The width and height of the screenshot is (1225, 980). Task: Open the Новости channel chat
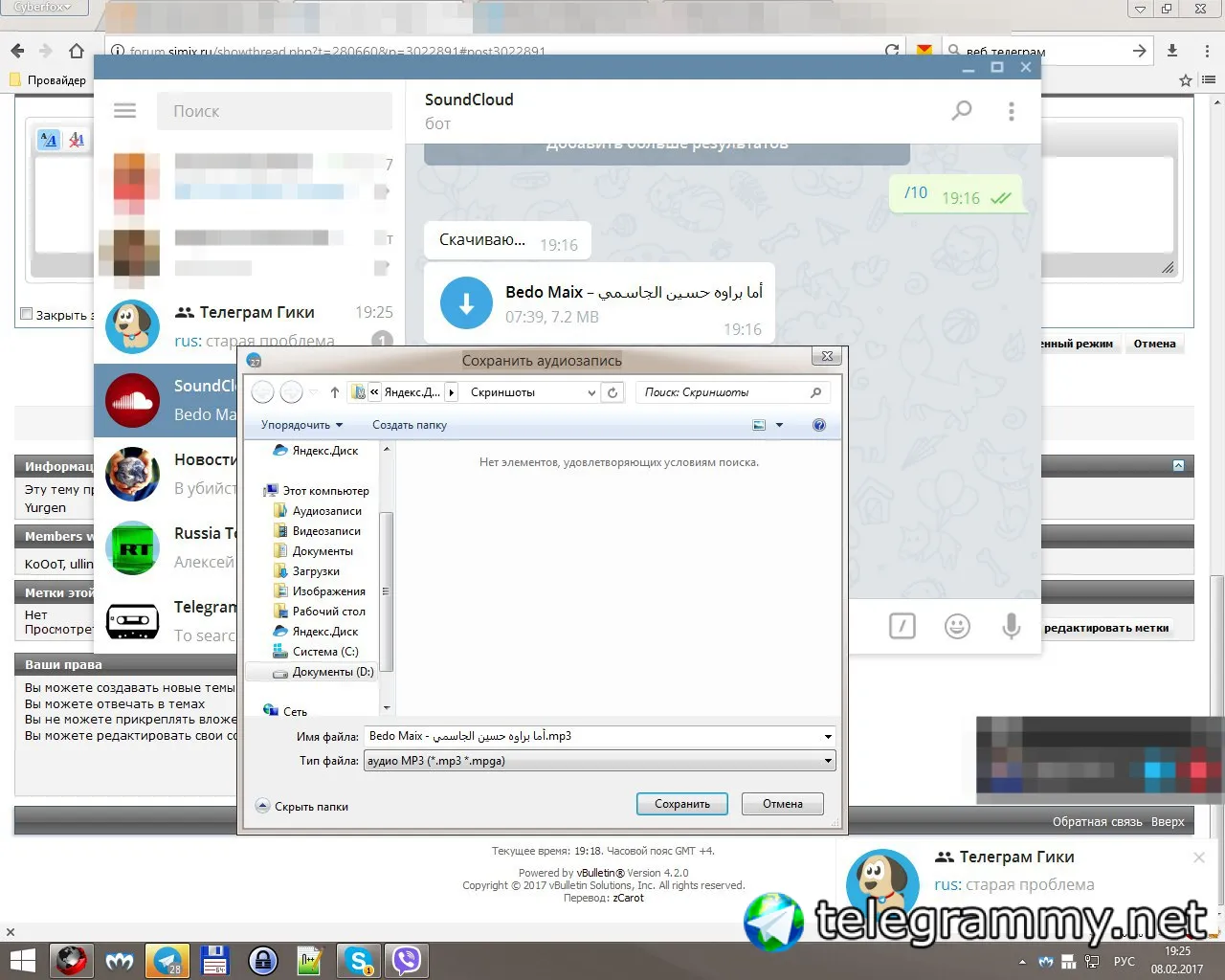pos(166,474)
